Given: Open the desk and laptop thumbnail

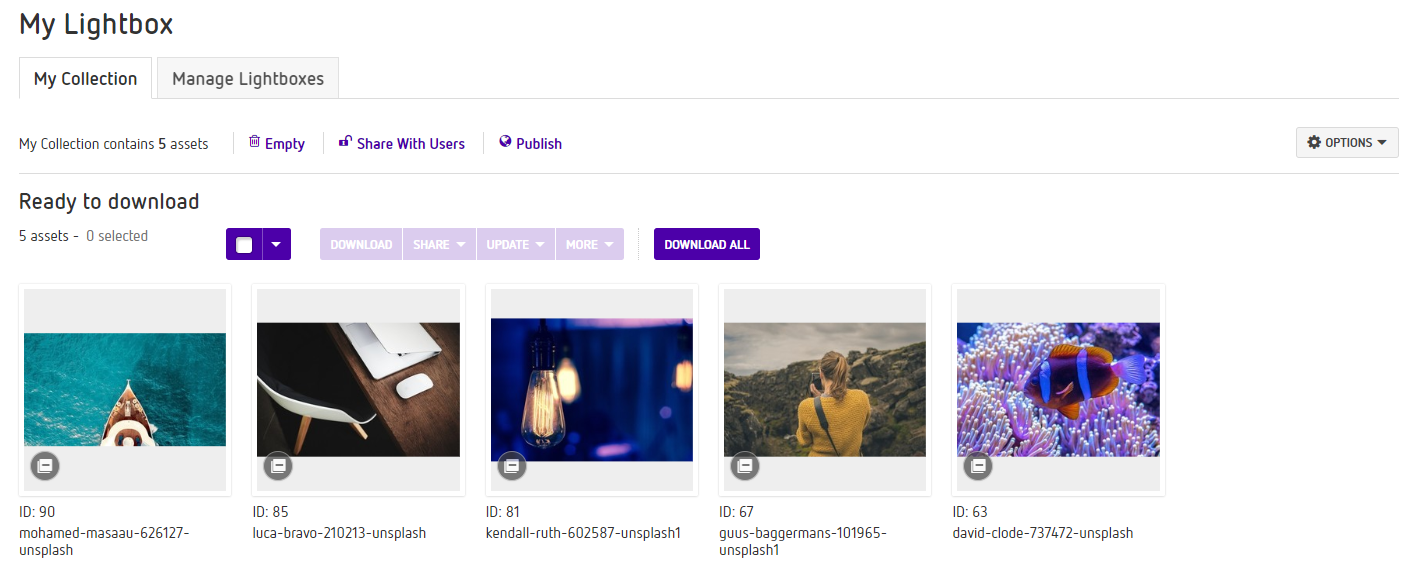Looking at the screenshot, I should tap(358, 389).
